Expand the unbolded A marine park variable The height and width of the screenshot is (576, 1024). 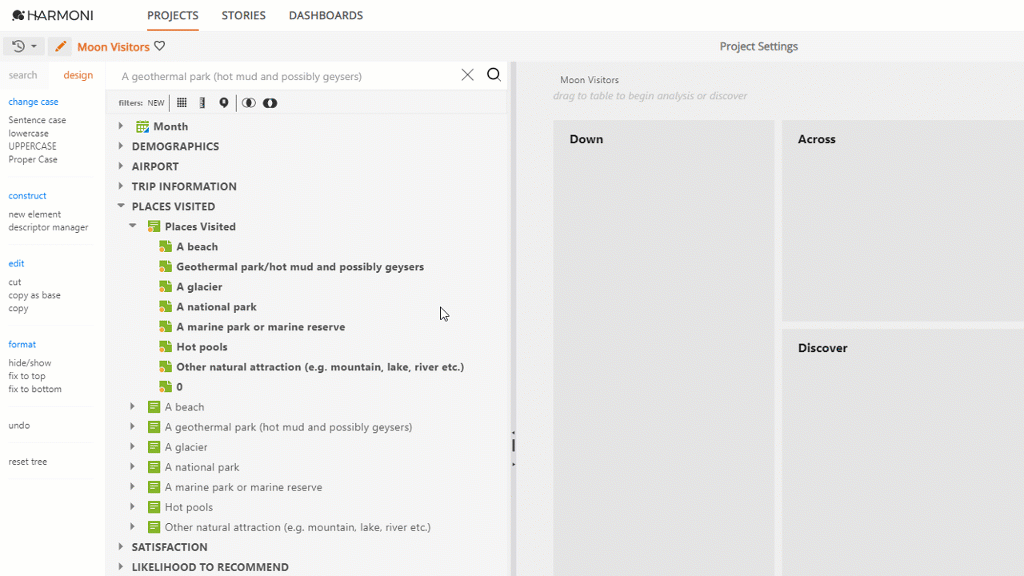click(x=133, y=487)
